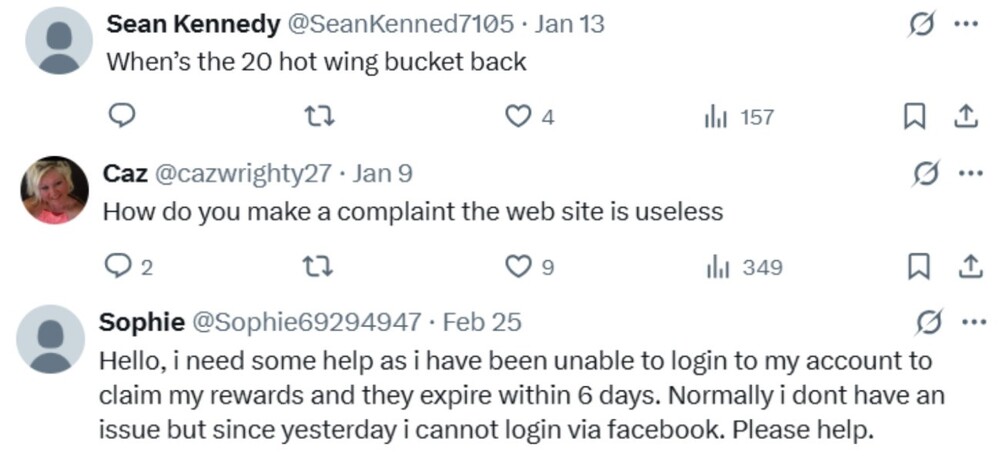Repost Sean Kennedy's tweet

click(320, 118)
